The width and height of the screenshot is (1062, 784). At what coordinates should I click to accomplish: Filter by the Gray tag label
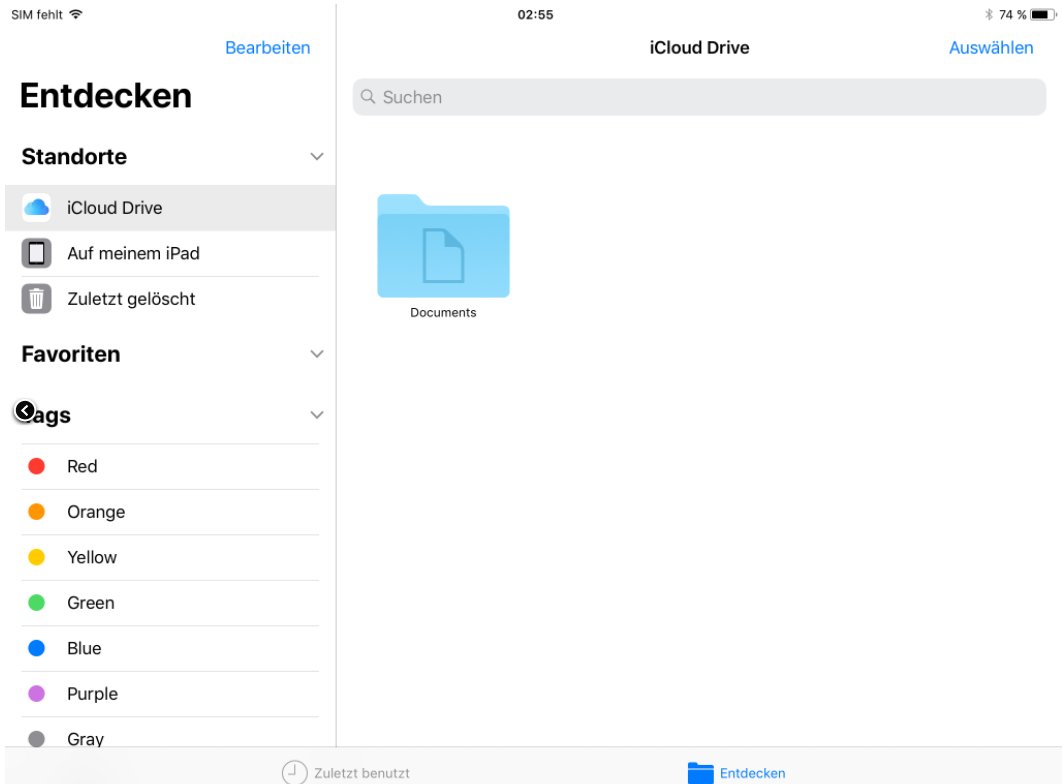pos(85,739)
